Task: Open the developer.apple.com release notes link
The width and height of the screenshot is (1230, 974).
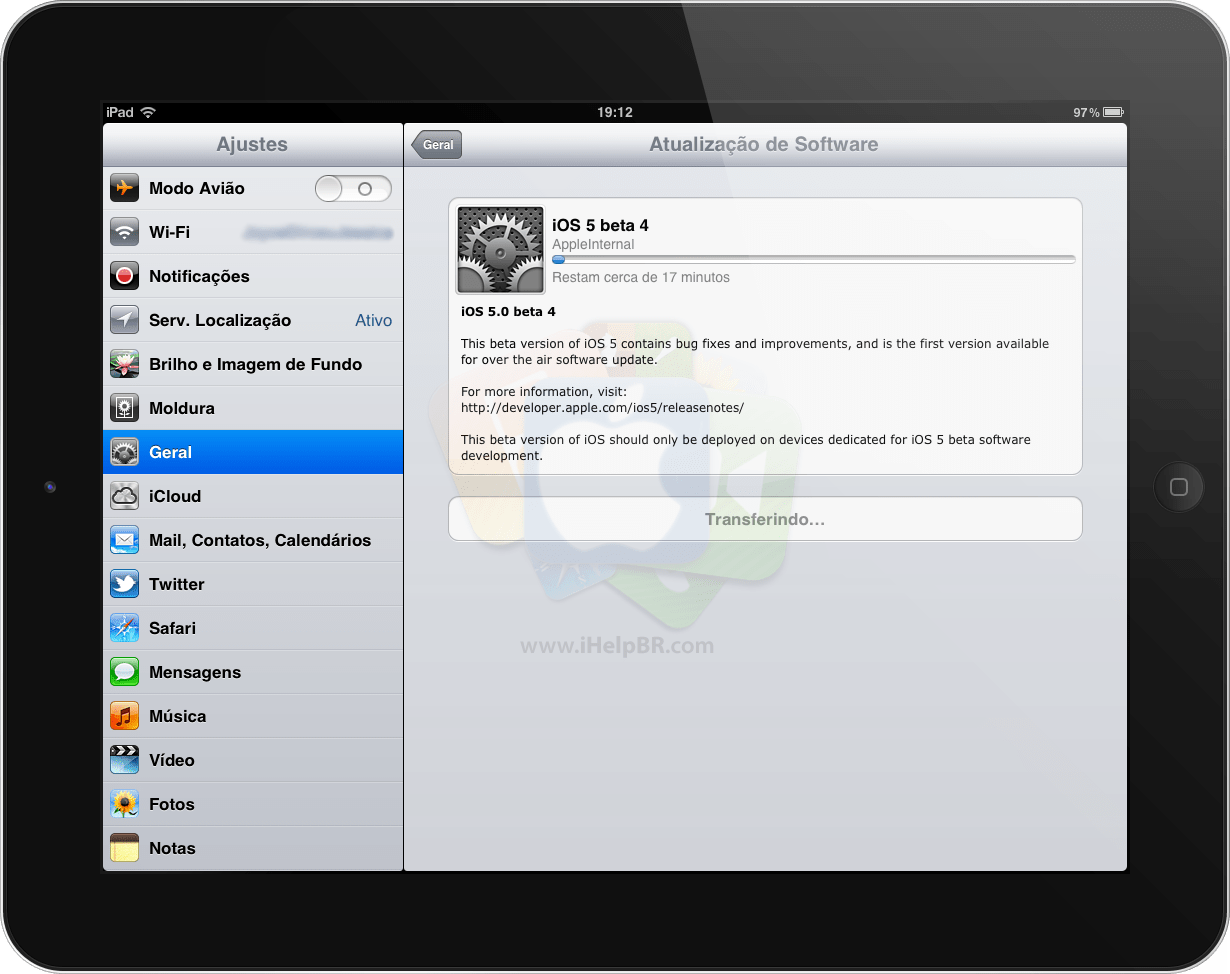Action: pos(602,407)
